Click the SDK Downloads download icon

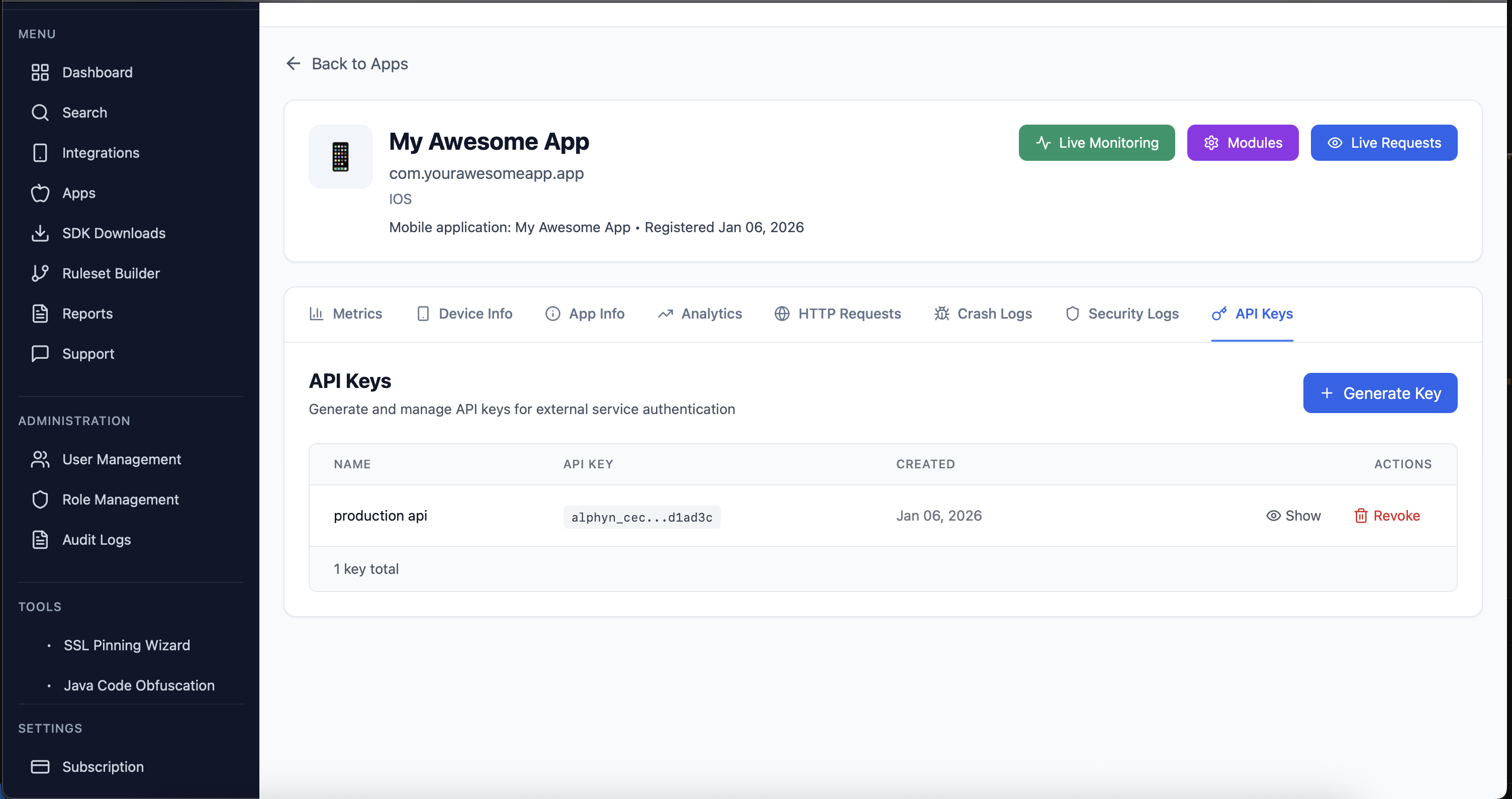point(40,233)
